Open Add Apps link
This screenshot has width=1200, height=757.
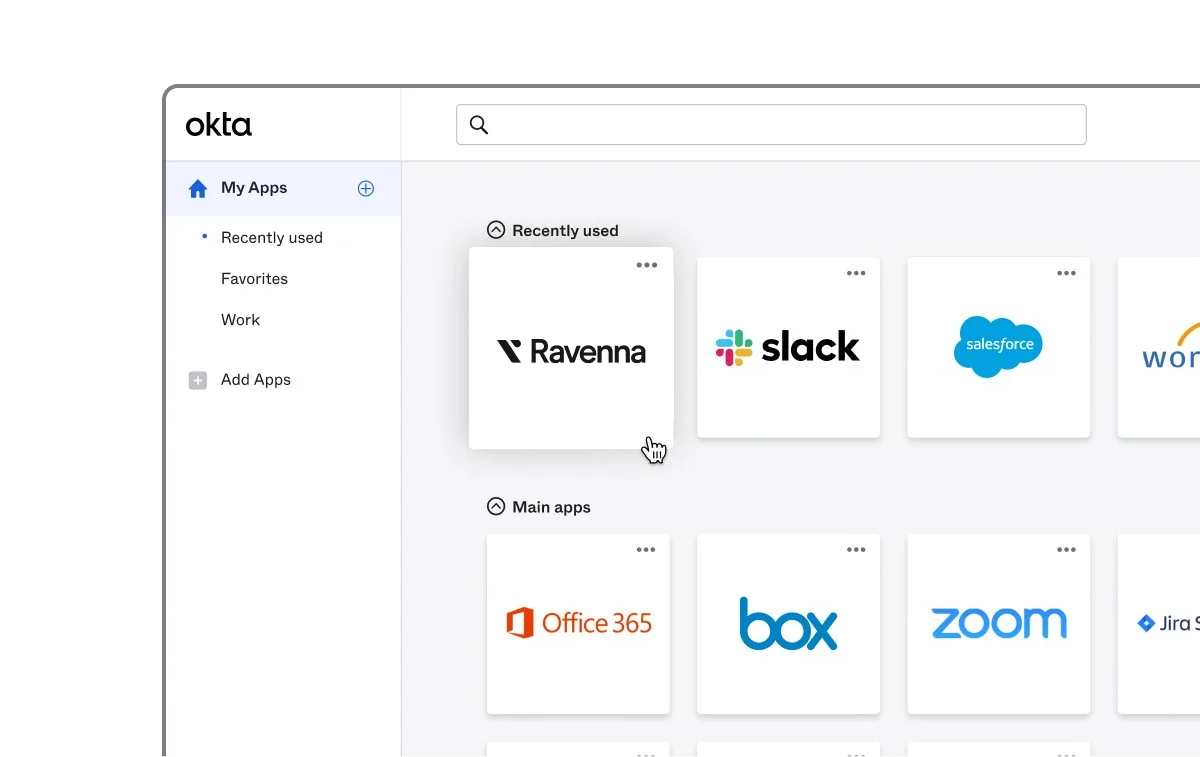click(256, 380)
